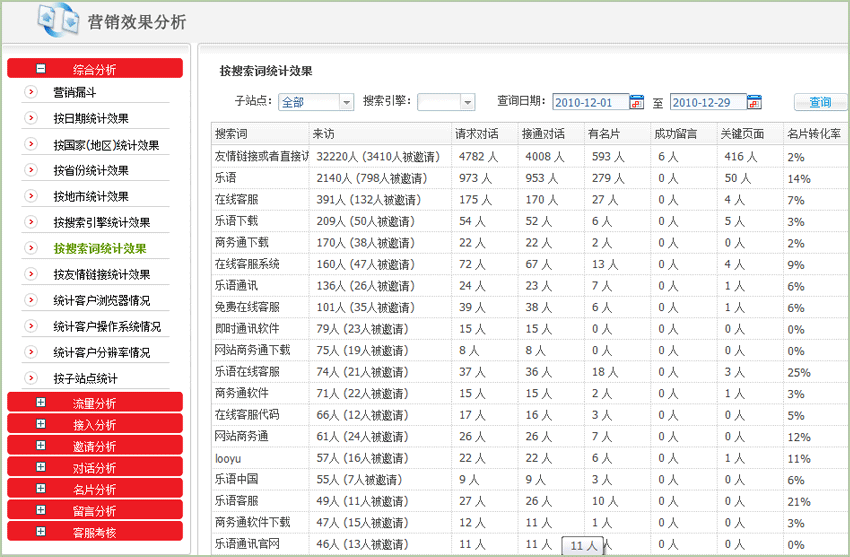Click 4782 人 request dialog cell
This screenshot has width=850, height=557.
[x=478, y=157]
